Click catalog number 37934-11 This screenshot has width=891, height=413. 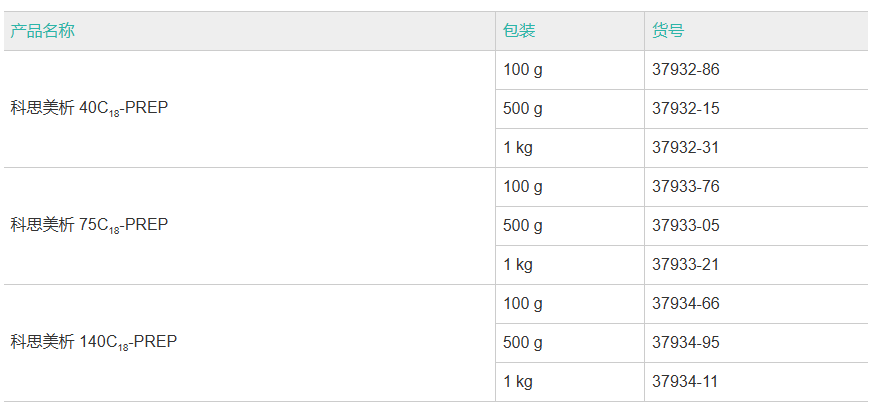click(x=686, y=382)
